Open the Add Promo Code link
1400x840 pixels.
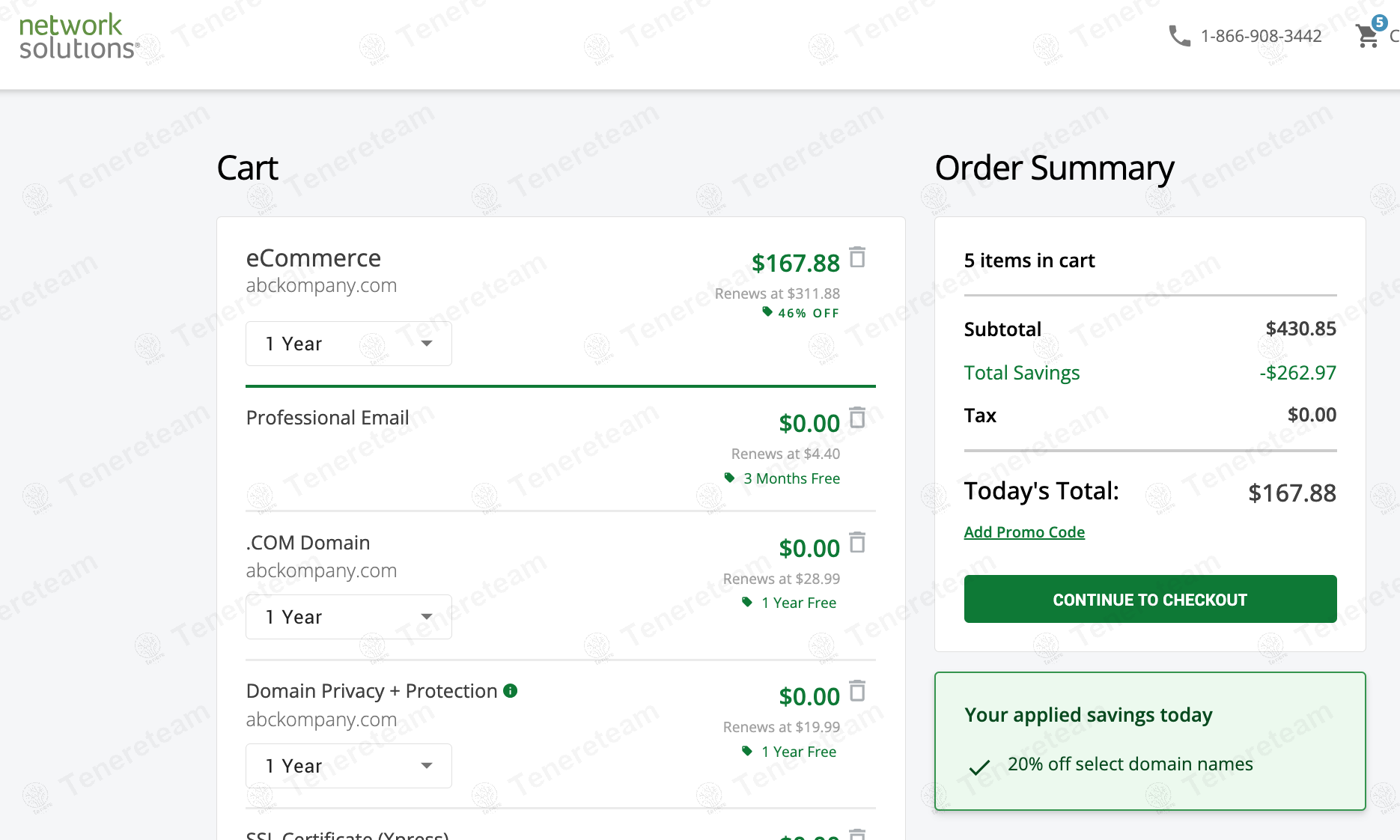pyautogui.click(x=1024, y=532)
